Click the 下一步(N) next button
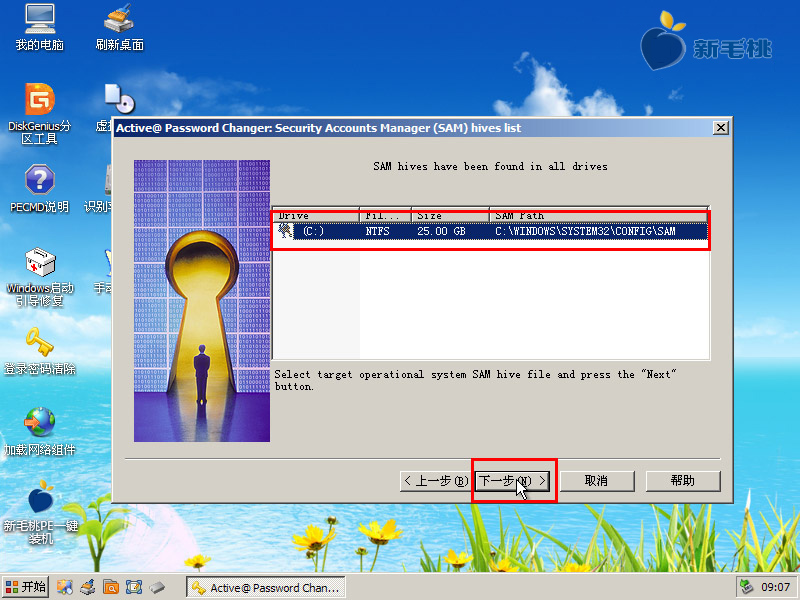 click(512, 481)
